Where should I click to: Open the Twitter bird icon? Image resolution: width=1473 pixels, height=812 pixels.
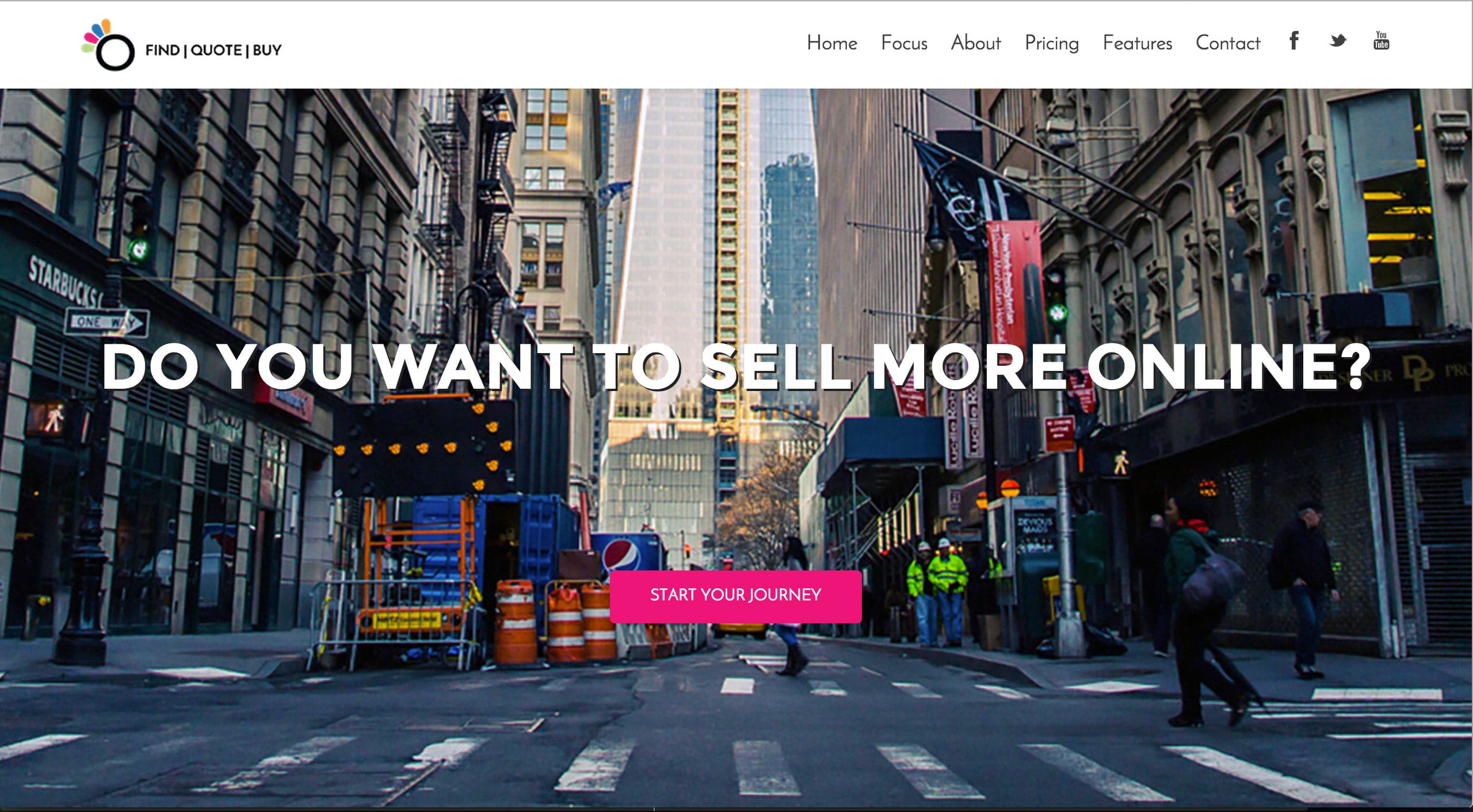pos(1338,41)
